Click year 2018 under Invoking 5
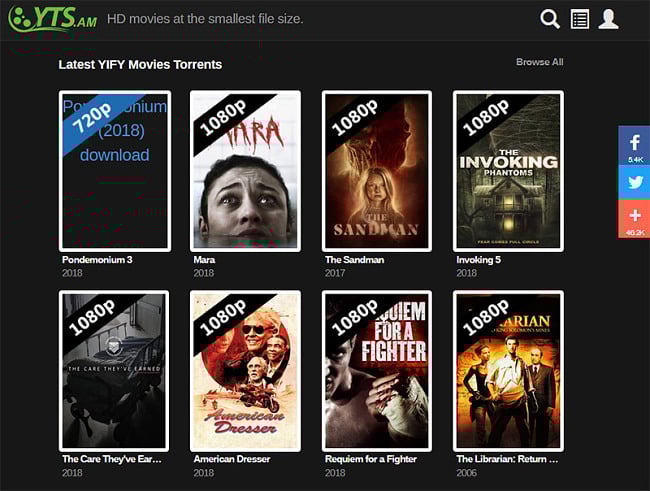Image resolution: width=650 pixels, height=491 pixels. (466, 273)
